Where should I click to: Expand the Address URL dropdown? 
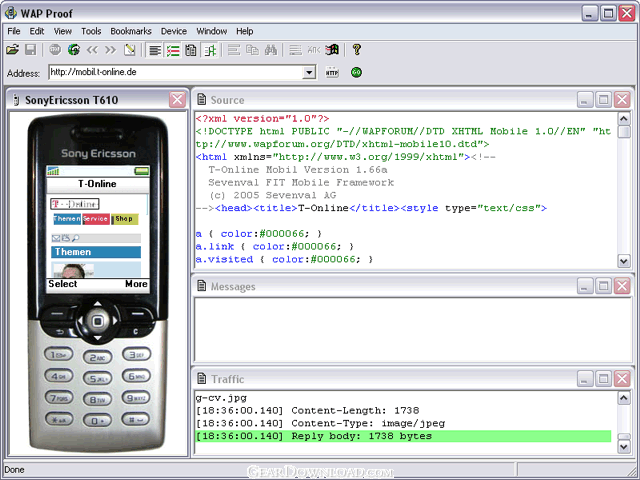pos(309,73)
